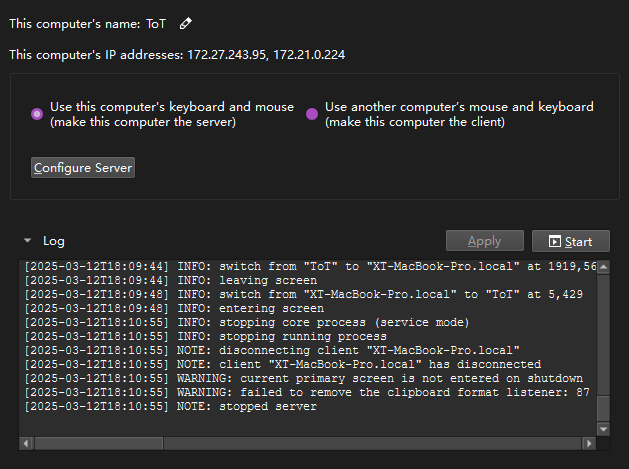Click the log's scroll-left arrow
The image size is (629, 469).
click(x=26, y=443)
